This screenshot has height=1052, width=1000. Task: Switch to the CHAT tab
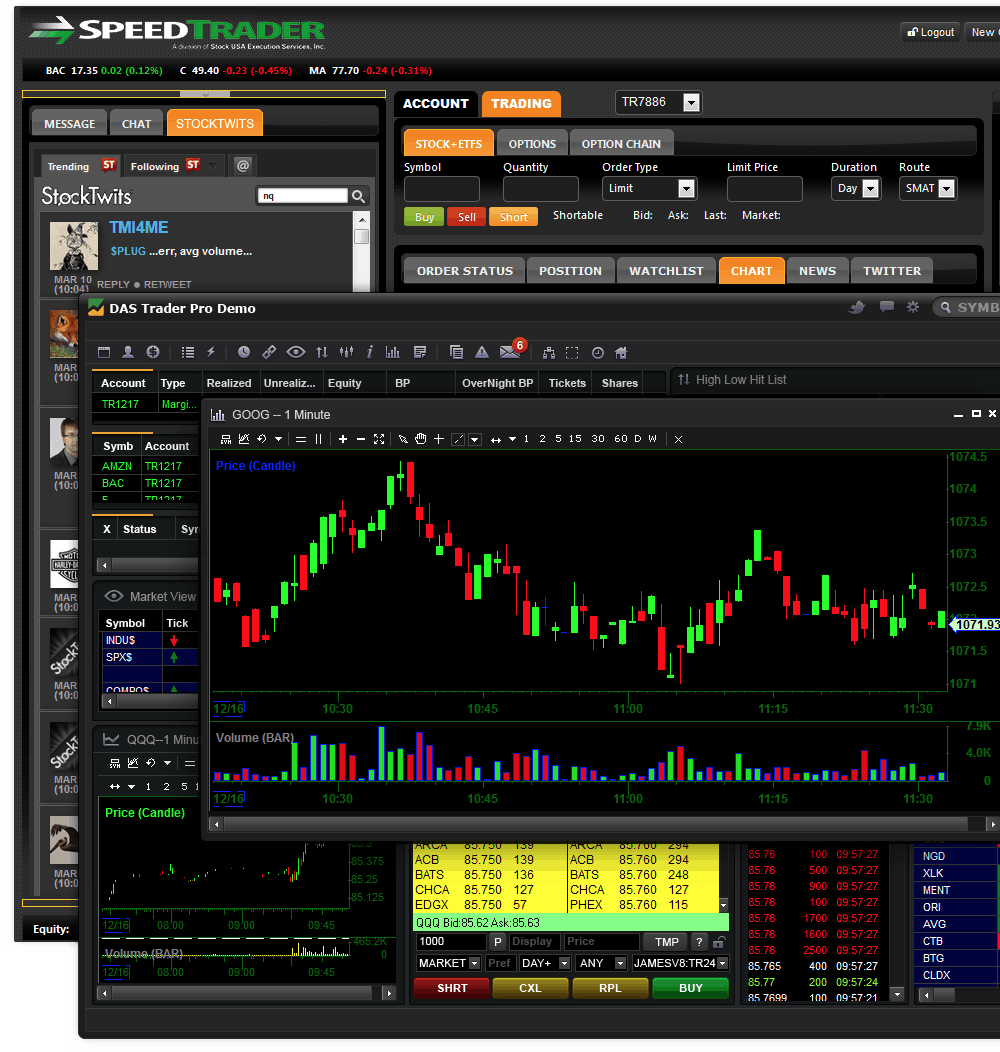point(136,124)
